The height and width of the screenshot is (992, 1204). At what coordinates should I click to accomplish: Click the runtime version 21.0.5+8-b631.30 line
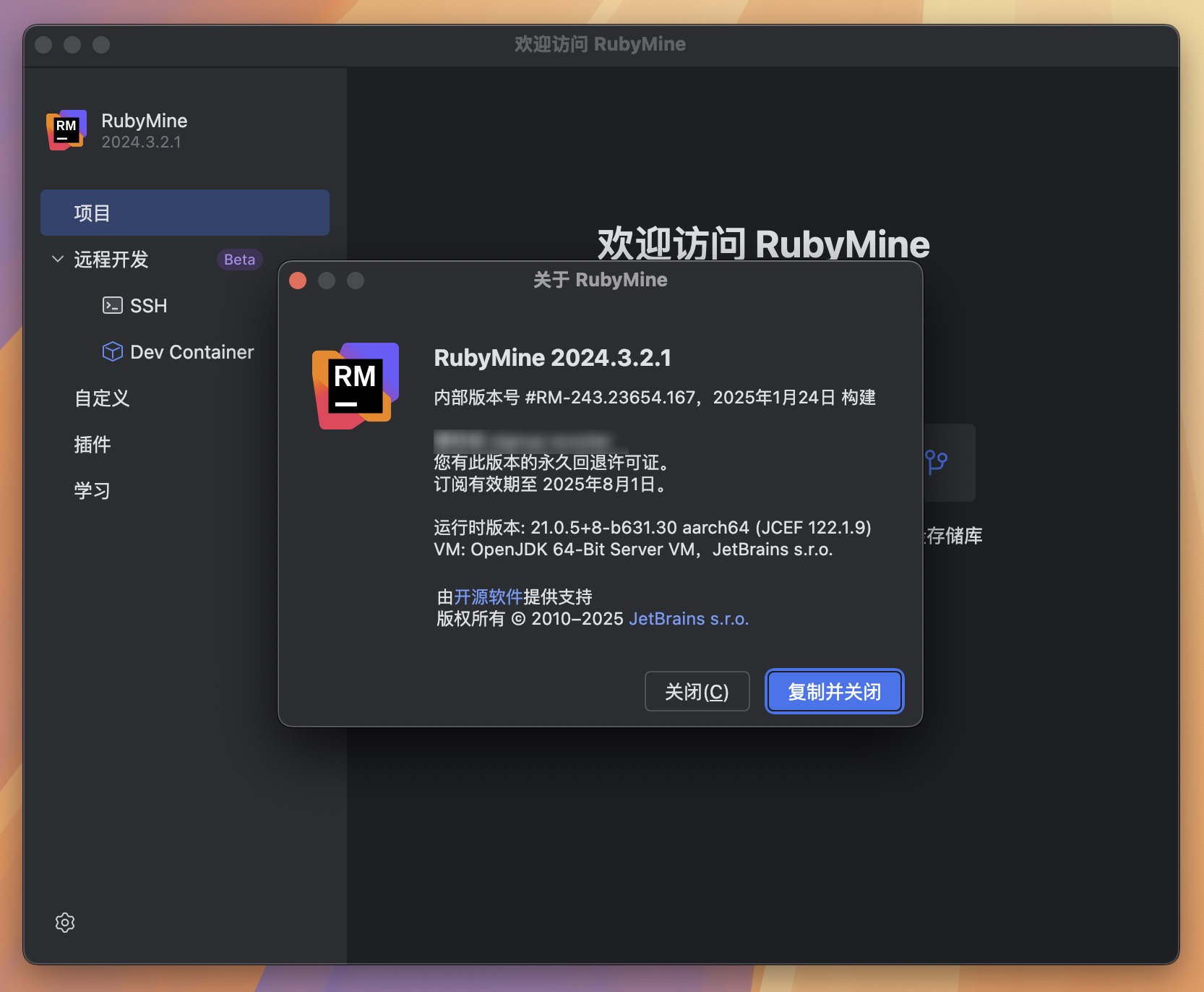(x=652, y=527)
